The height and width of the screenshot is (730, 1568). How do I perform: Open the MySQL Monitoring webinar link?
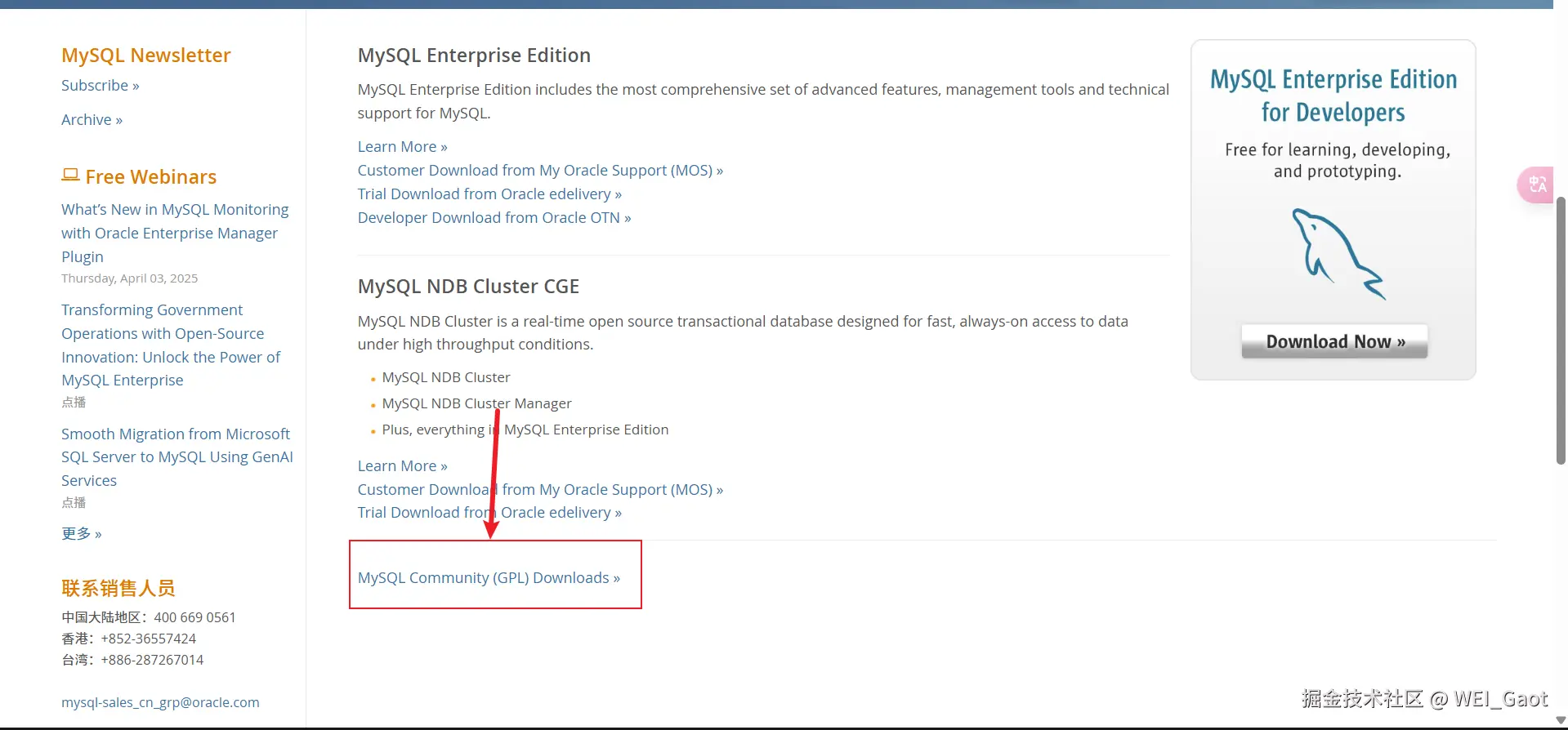click(x=174, y=234)
